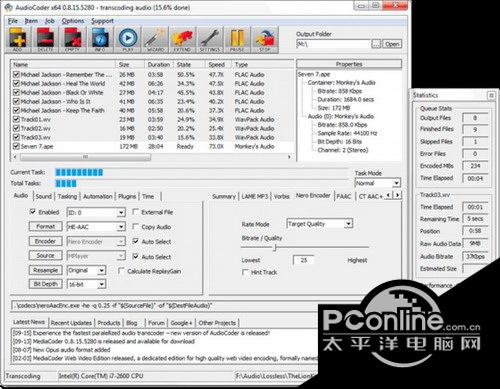Click the Source button
This screenshot has height=389, width=500.
pyautogui.click(x=45, y=256)
